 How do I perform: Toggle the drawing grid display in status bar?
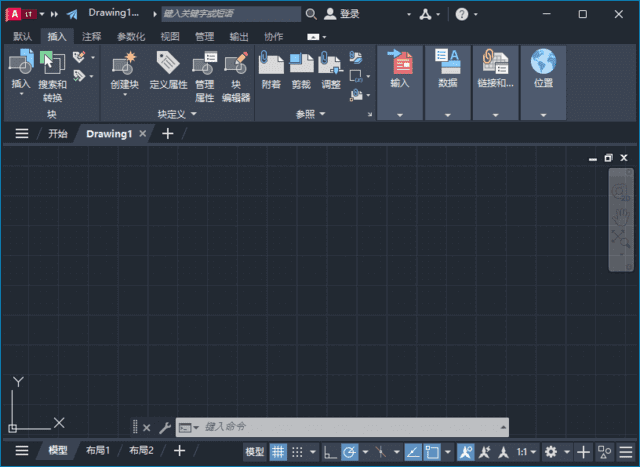(279, 452)
